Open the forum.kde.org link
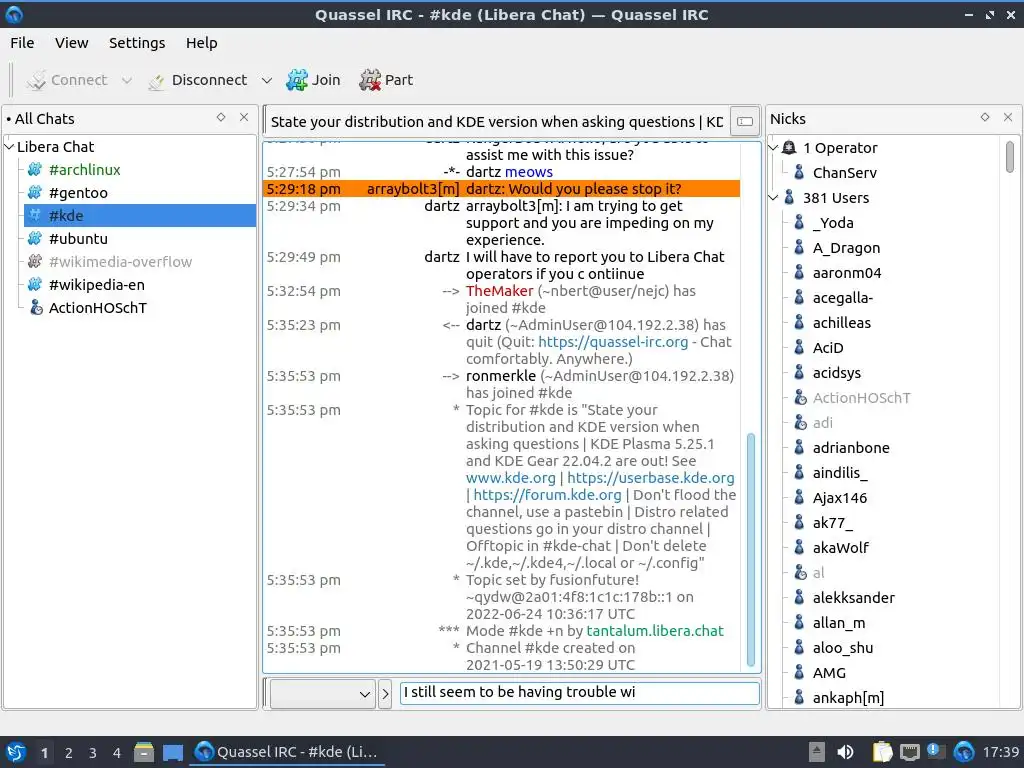Screen dimensions: 1024x768 coord(547,495)
